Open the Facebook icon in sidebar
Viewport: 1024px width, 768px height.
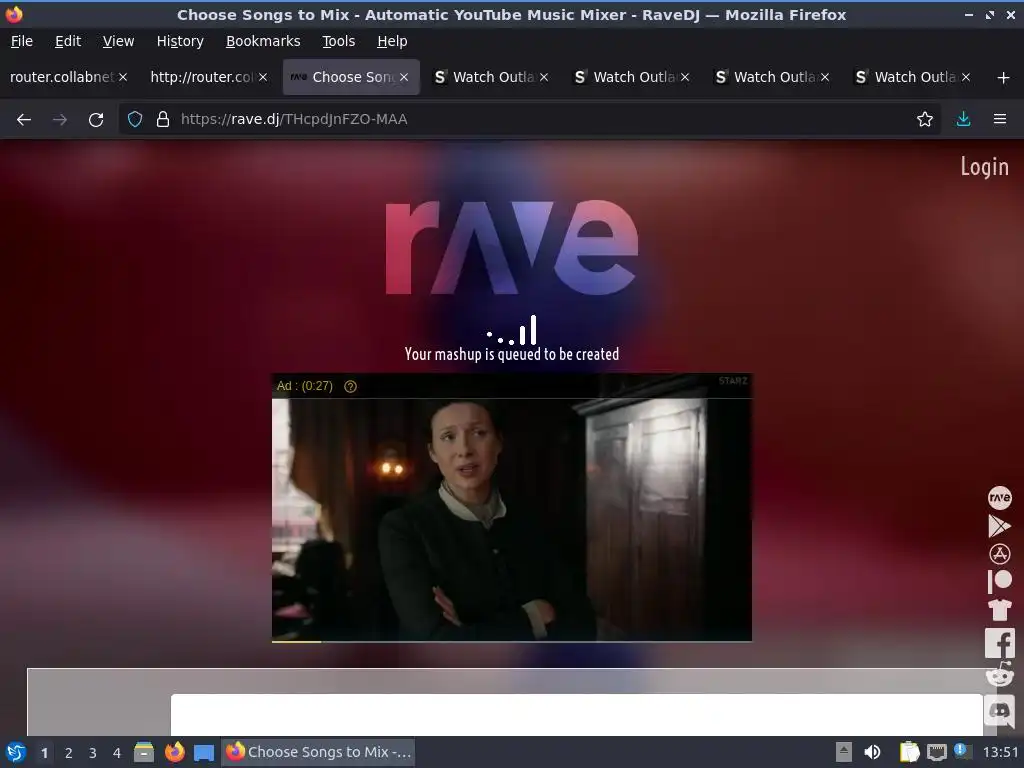pyautogui.click(x=999, y=643)
